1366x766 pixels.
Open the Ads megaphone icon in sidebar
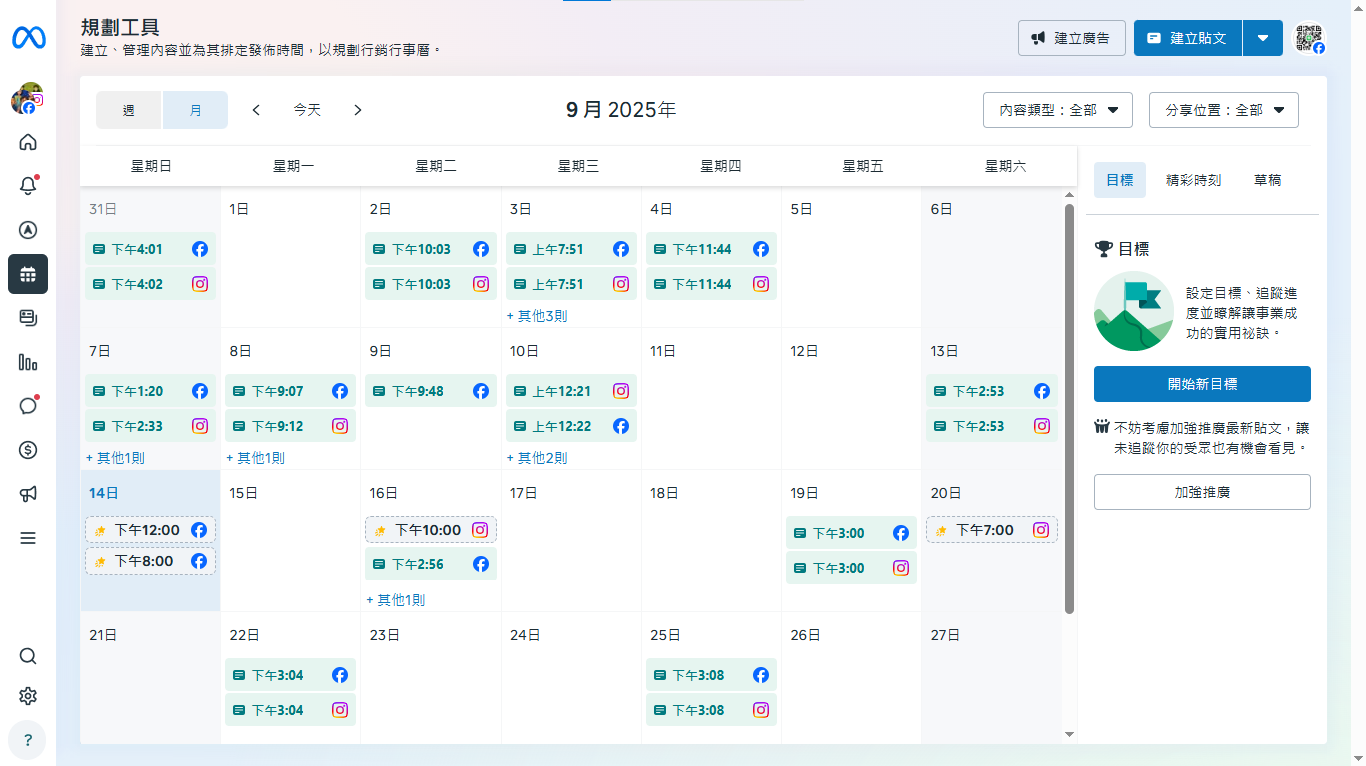(x=28, y=494)
